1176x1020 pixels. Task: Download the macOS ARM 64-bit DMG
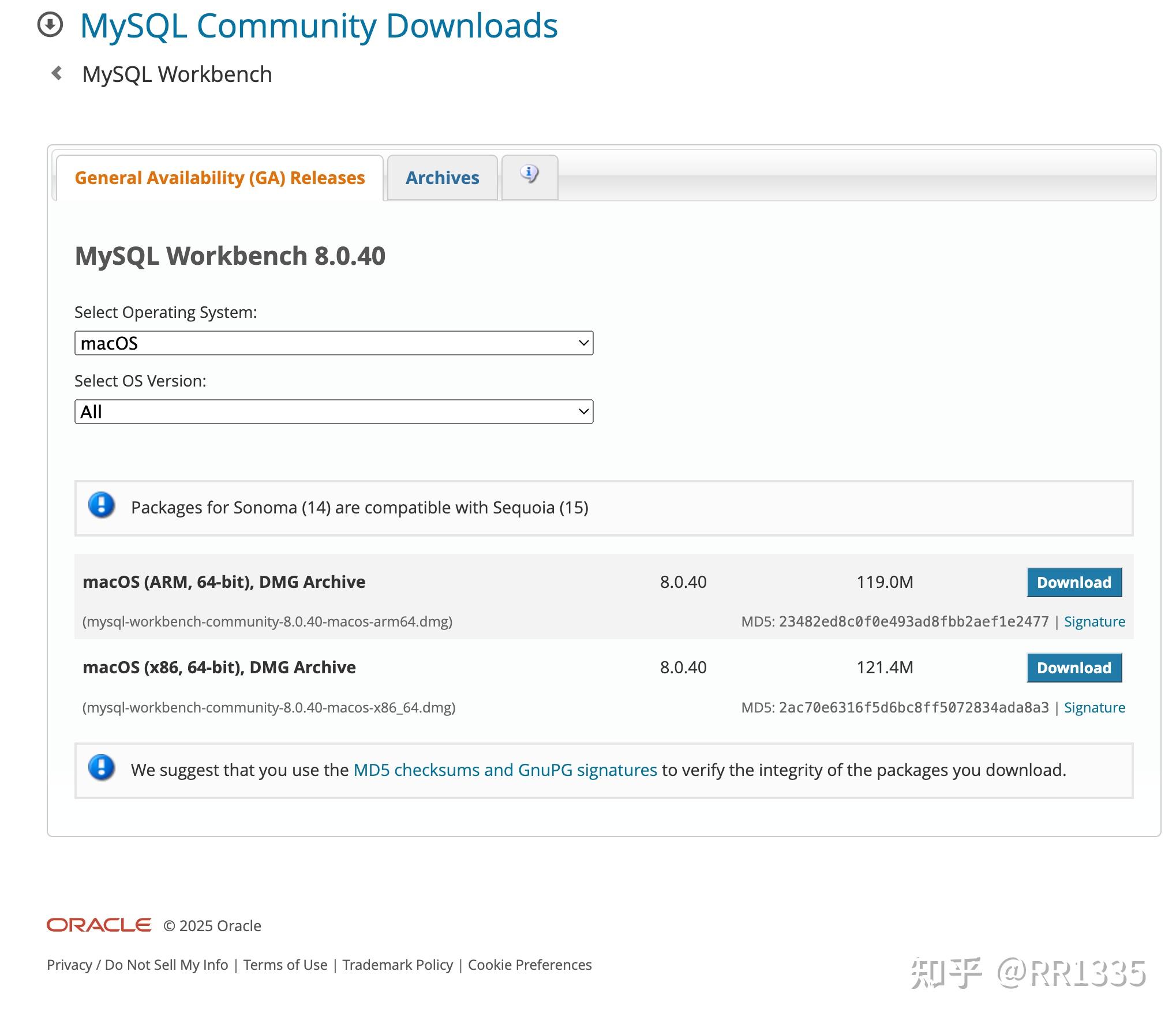pos(1073,582)
